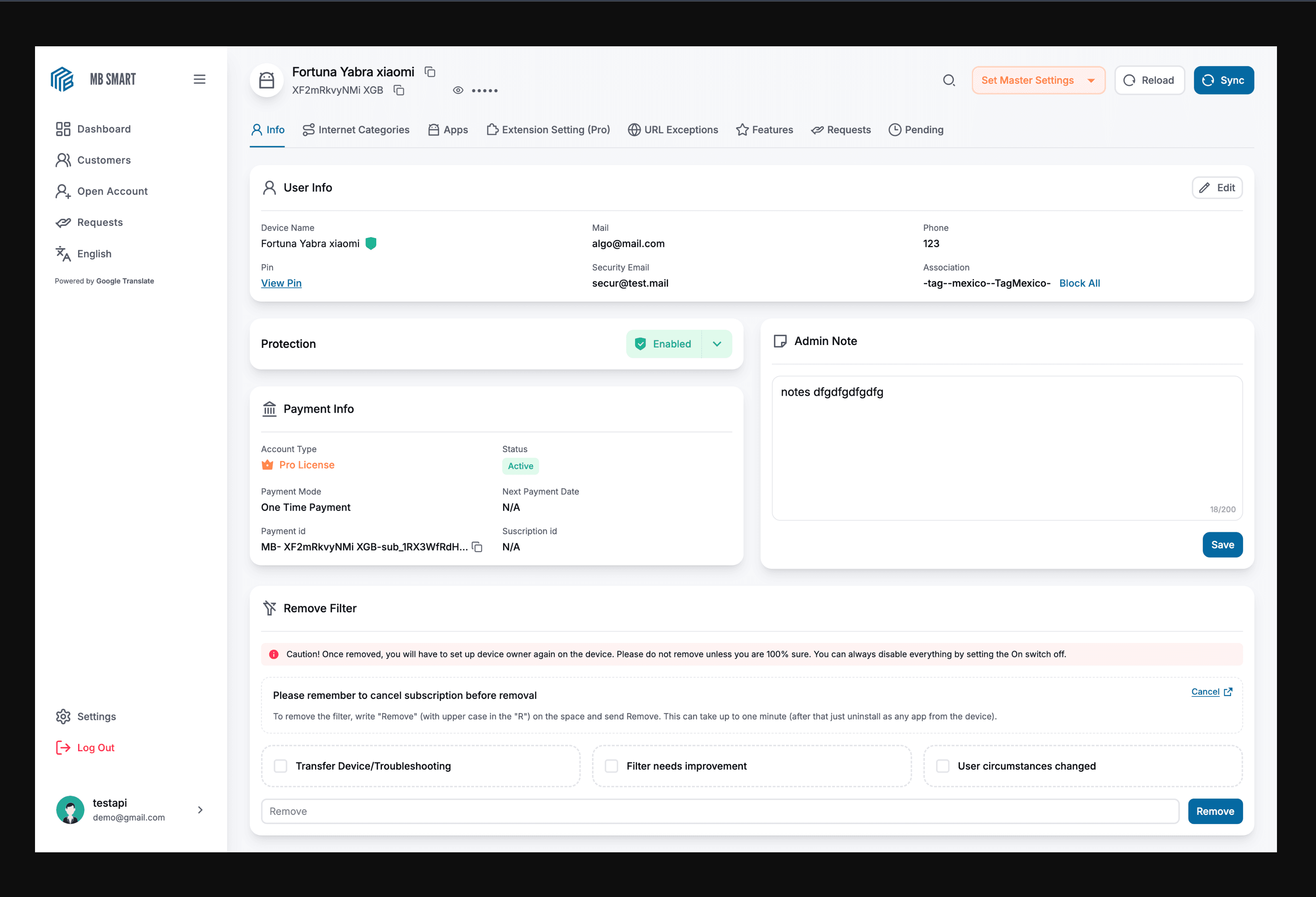Switch to the Internet Categories tab
The height and width of the screenshot is (897, 1316).
point(356,130)
